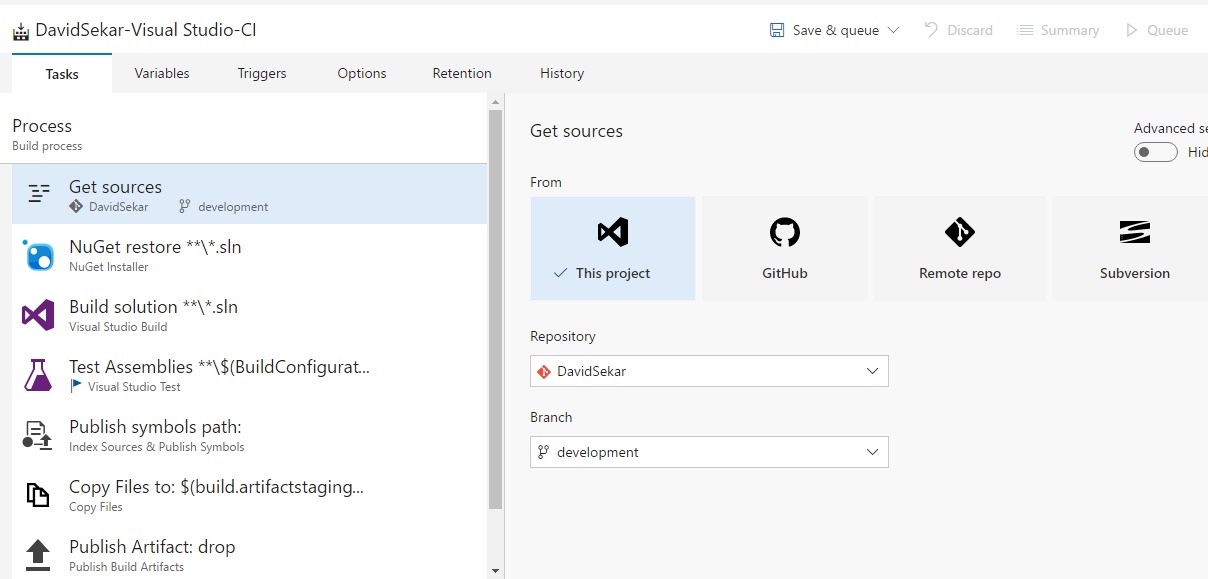Choose GitHub as the source
This screenshot has height=579, width=1208.
(785, 248)
